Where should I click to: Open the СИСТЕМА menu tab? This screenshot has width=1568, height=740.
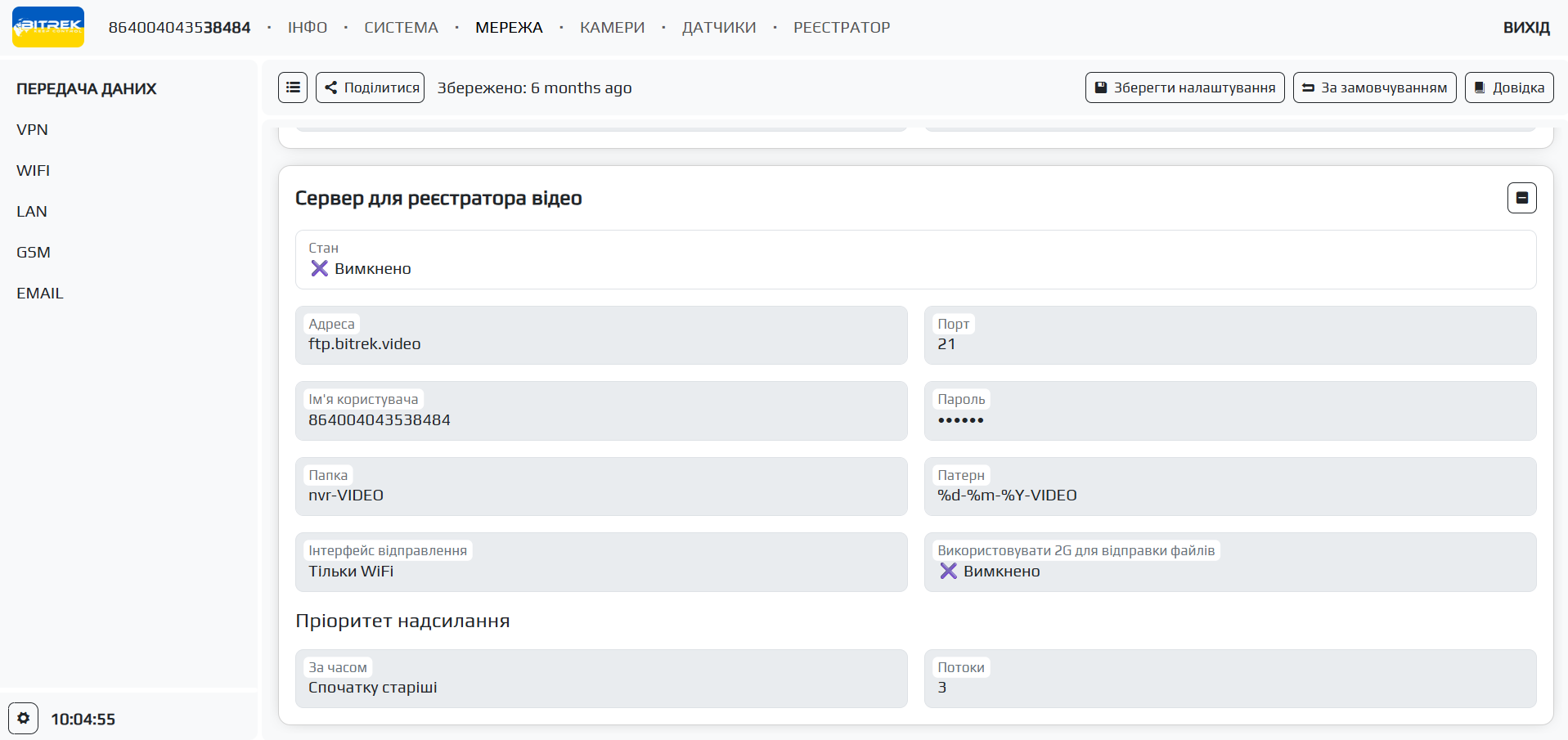click(x=401, y=28)
